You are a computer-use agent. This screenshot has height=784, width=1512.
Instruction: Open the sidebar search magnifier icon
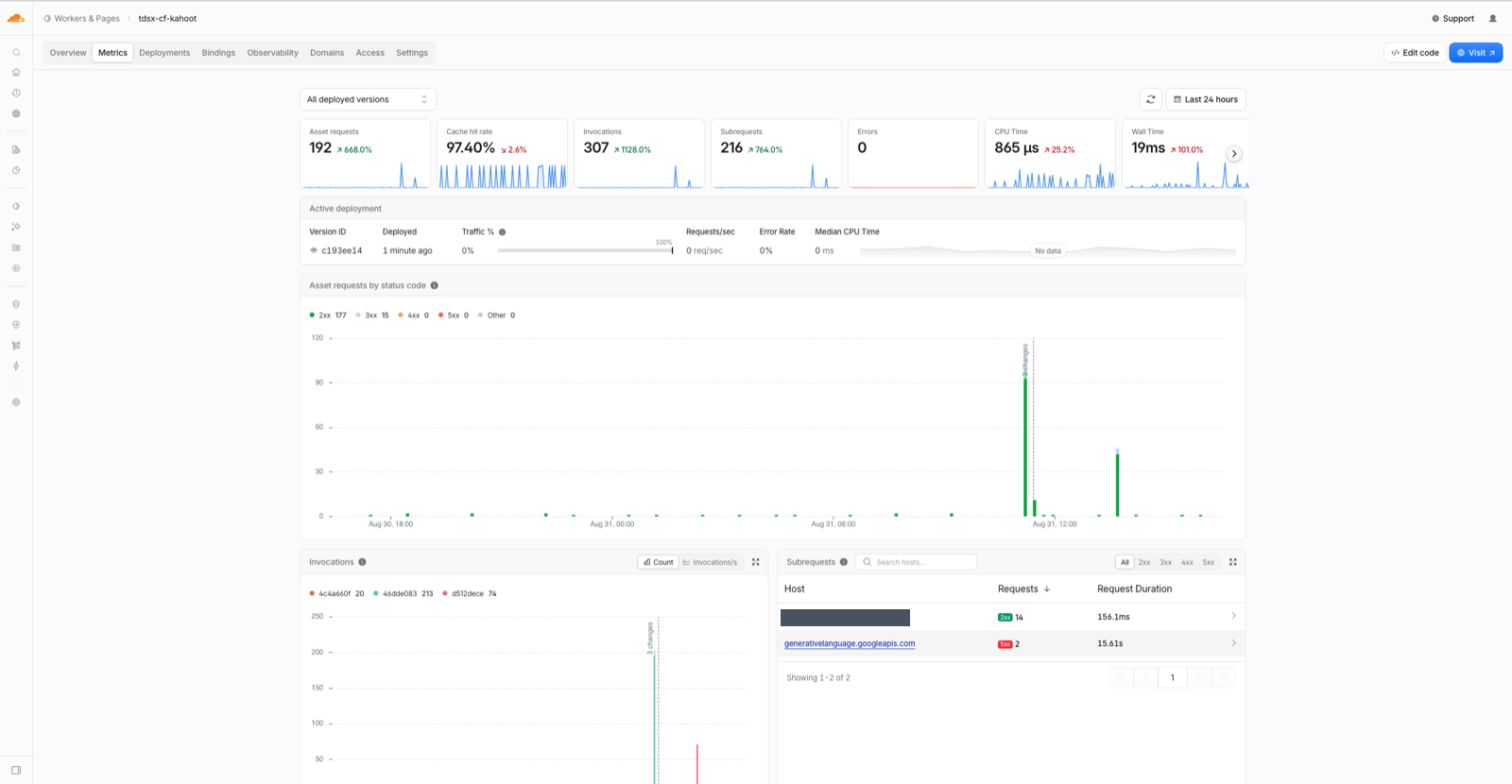[x=16, y=53]
